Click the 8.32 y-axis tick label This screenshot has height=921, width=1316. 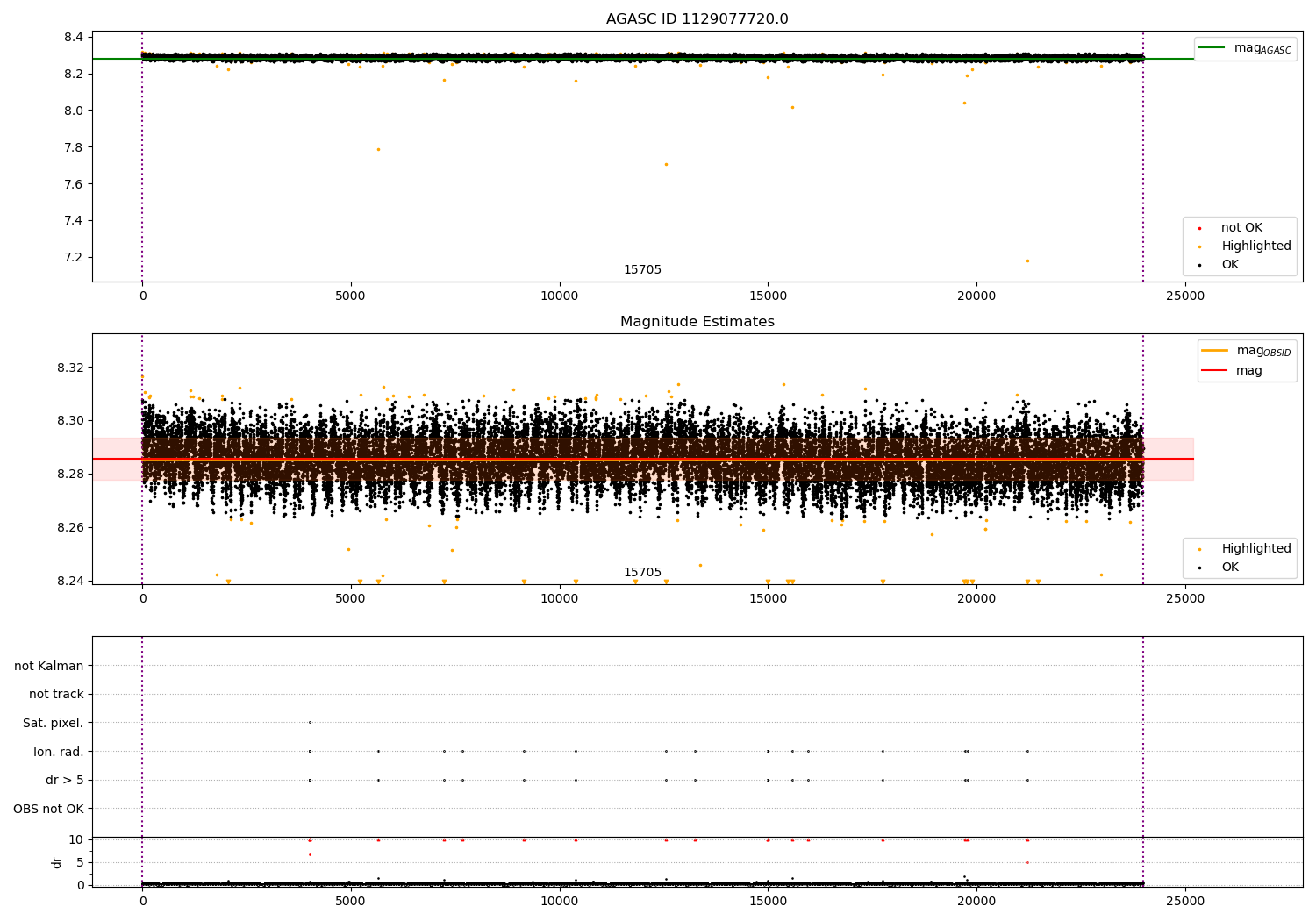click(x=70, y=367)
